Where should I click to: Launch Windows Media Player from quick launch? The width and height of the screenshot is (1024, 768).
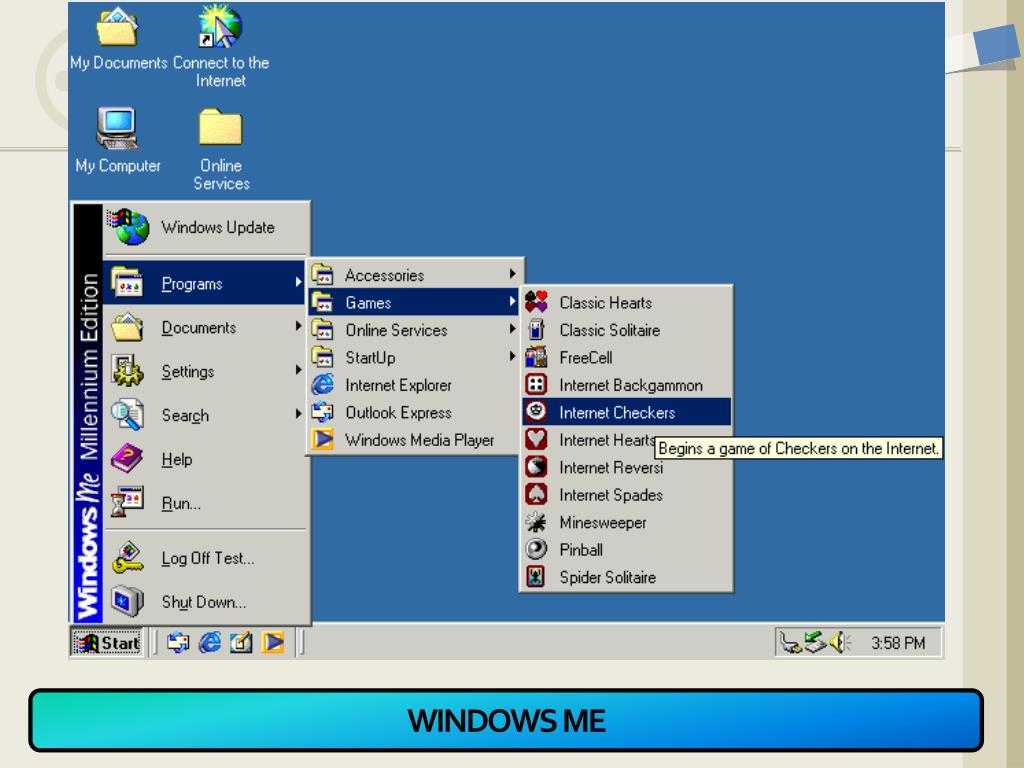tap(273, 641)
